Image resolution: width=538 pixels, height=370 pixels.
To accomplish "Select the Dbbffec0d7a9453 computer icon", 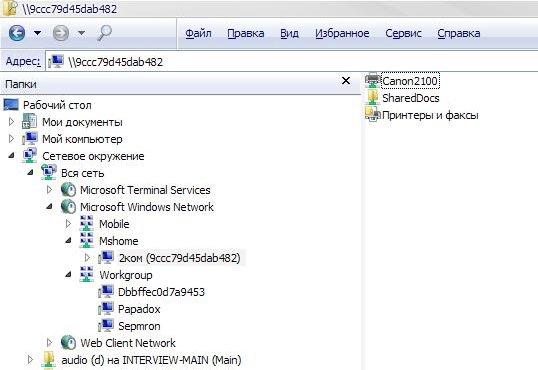I will coord(106,291).
